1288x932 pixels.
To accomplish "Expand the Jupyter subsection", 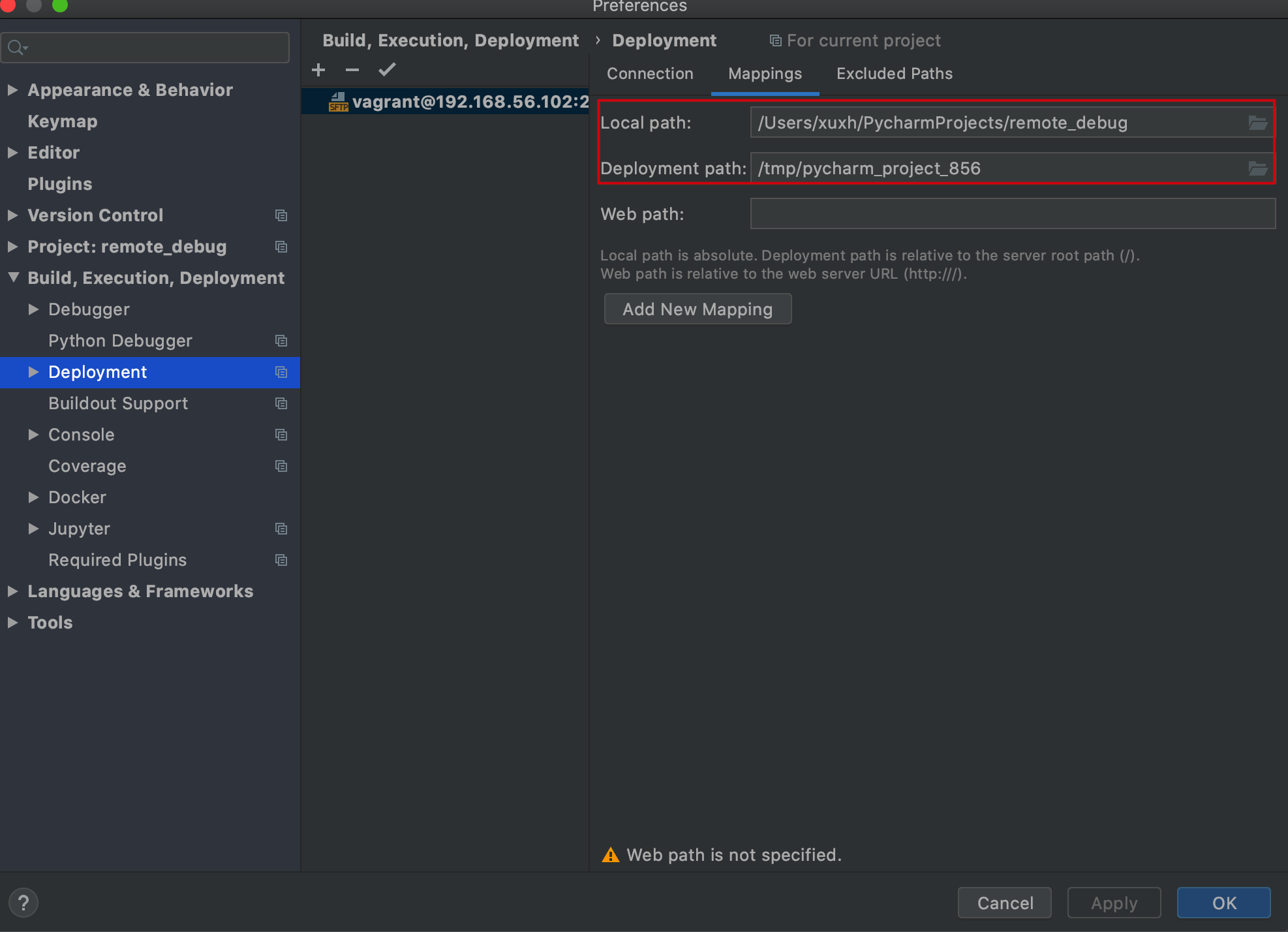I will pyautogui.click(x=33, y=529).
